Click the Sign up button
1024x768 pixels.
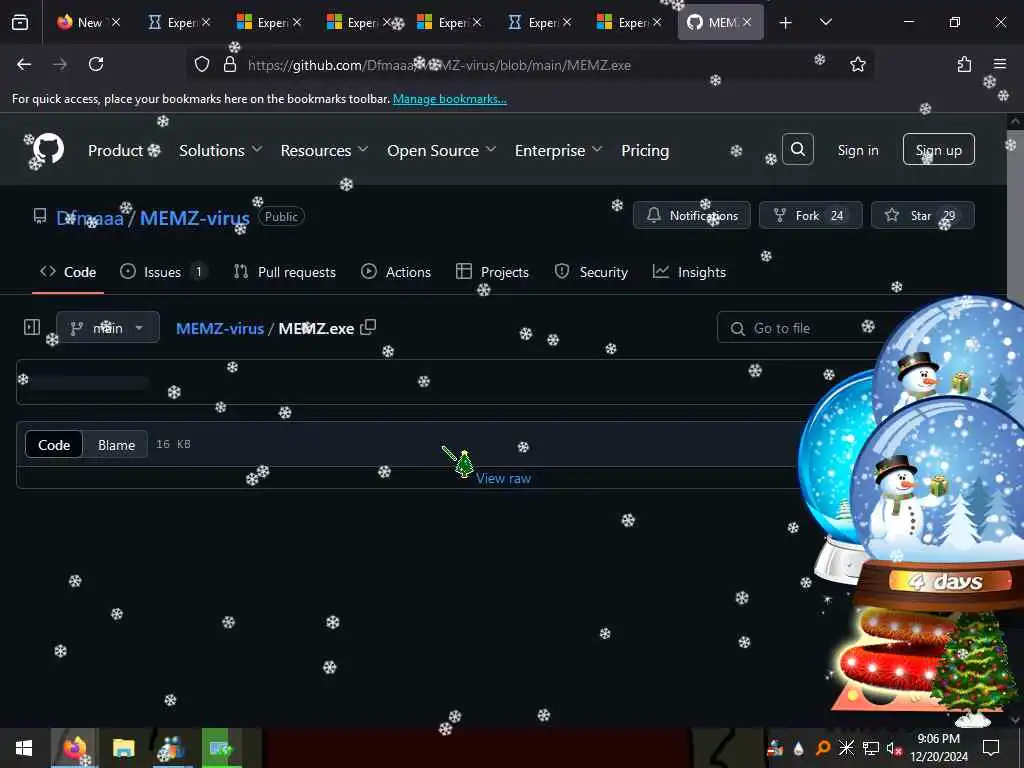click(x=938, y=150)
